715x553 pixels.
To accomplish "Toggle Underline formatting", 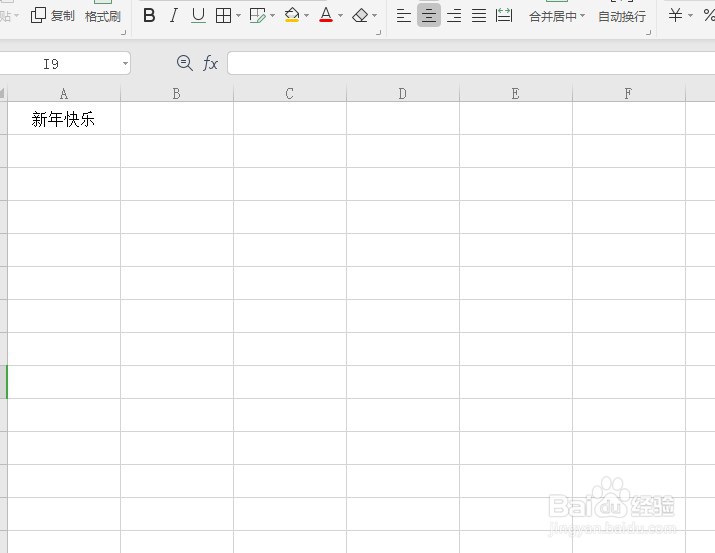I will (x=198, y=16).
